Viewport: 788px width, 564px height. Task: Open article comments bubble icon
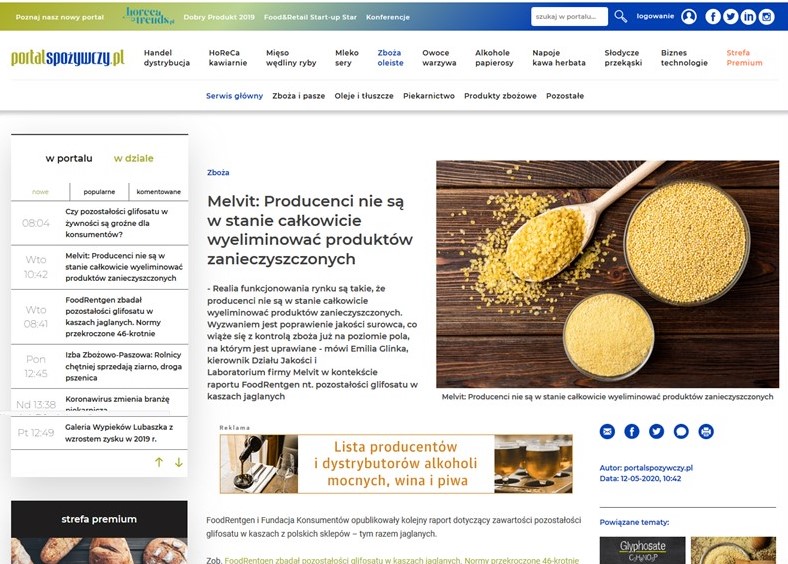(681, 431)
